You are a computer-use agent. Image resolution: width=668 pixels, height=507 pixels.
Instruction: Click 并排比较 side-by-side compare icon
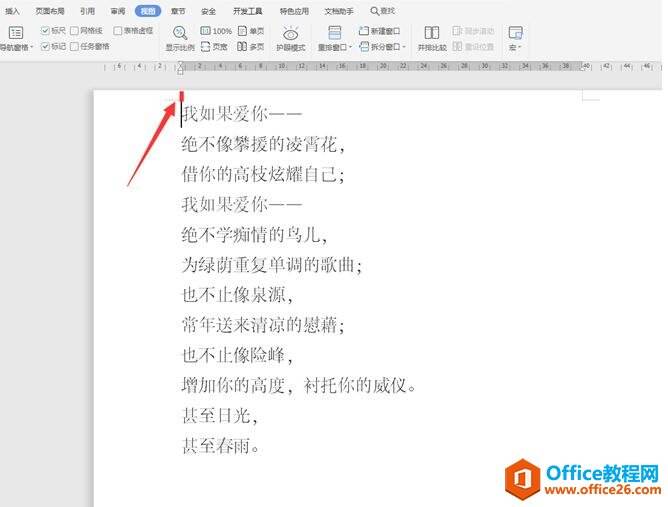(x=432, y=33)
